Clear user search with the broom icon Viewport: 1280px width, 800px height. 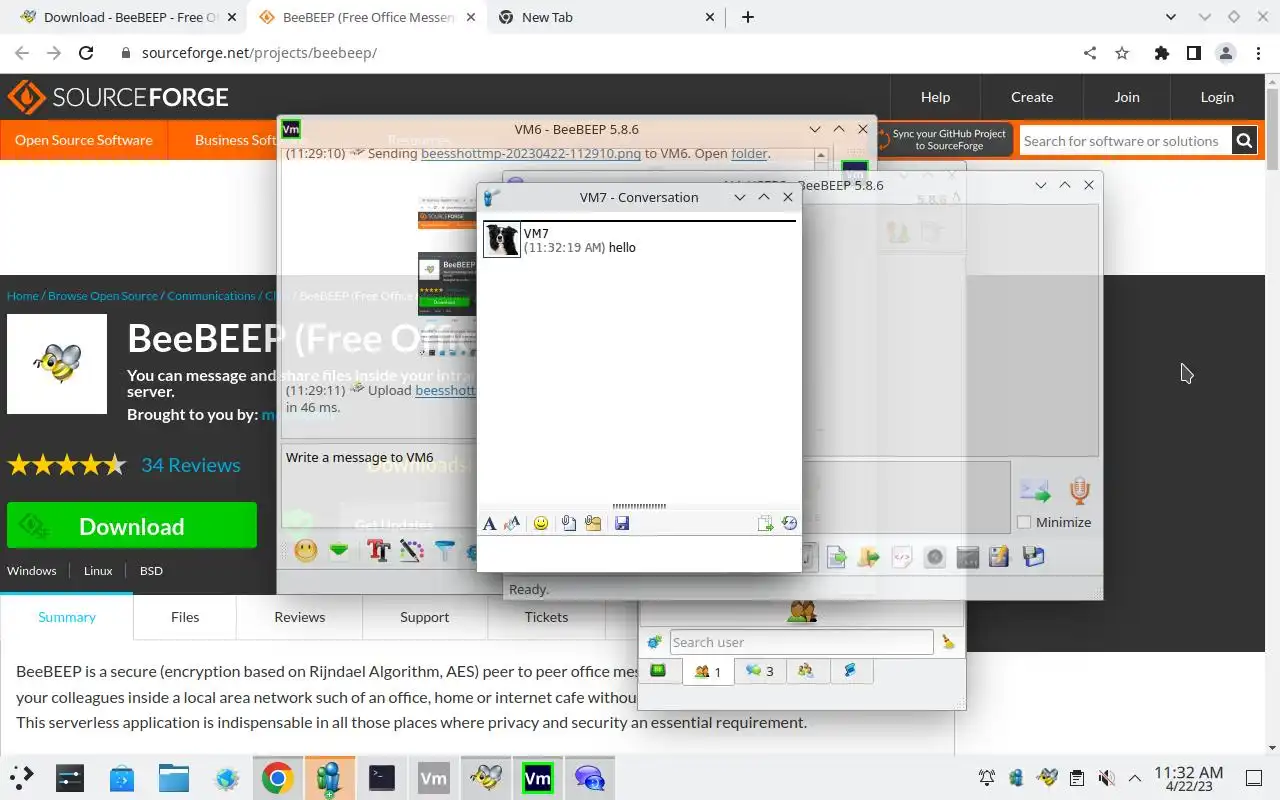click(x=948, y=642)
